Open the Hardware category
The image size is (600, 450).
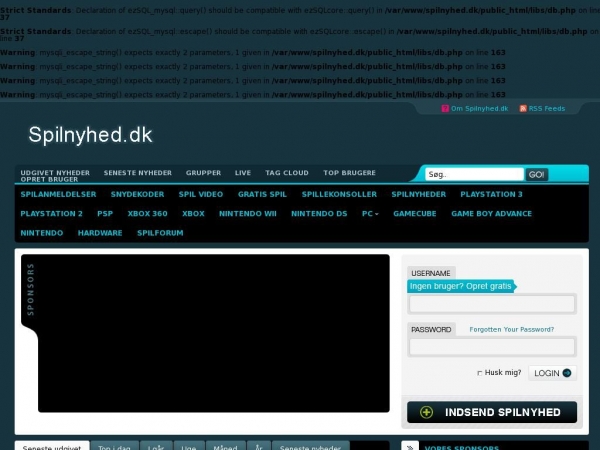(x=100, y=233)
